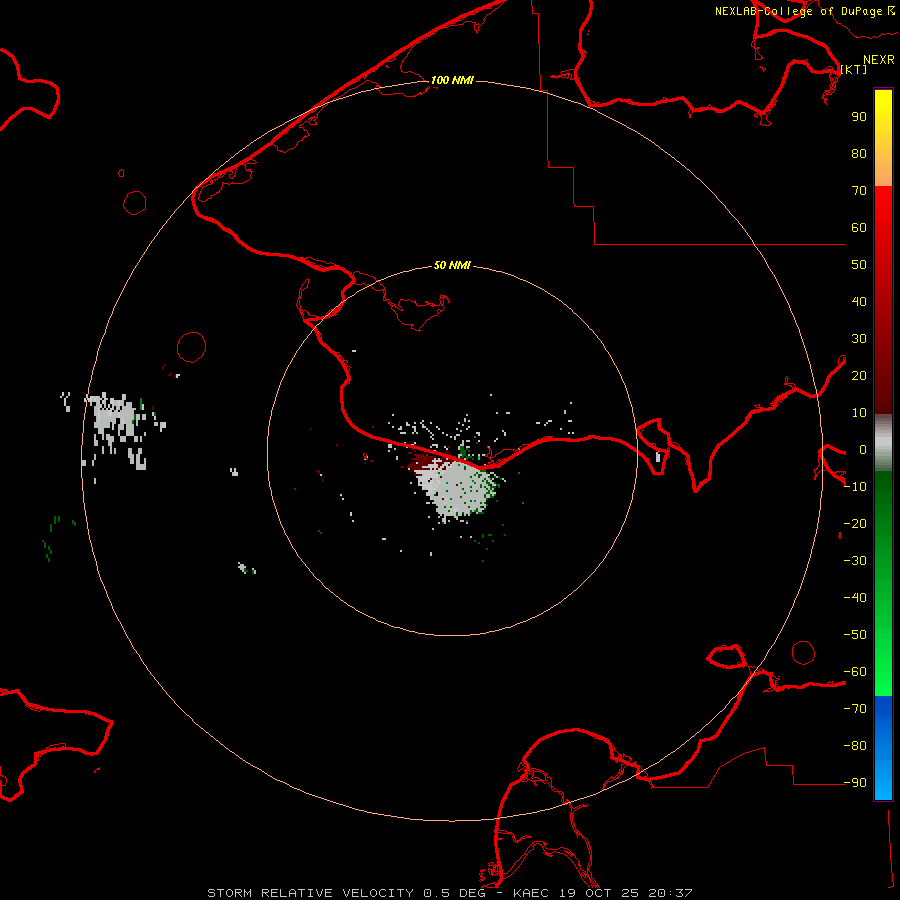The width and height of the screenshot is (900, 900).
Task: Click the positive 50 legend value
Action: click(859, 265)
